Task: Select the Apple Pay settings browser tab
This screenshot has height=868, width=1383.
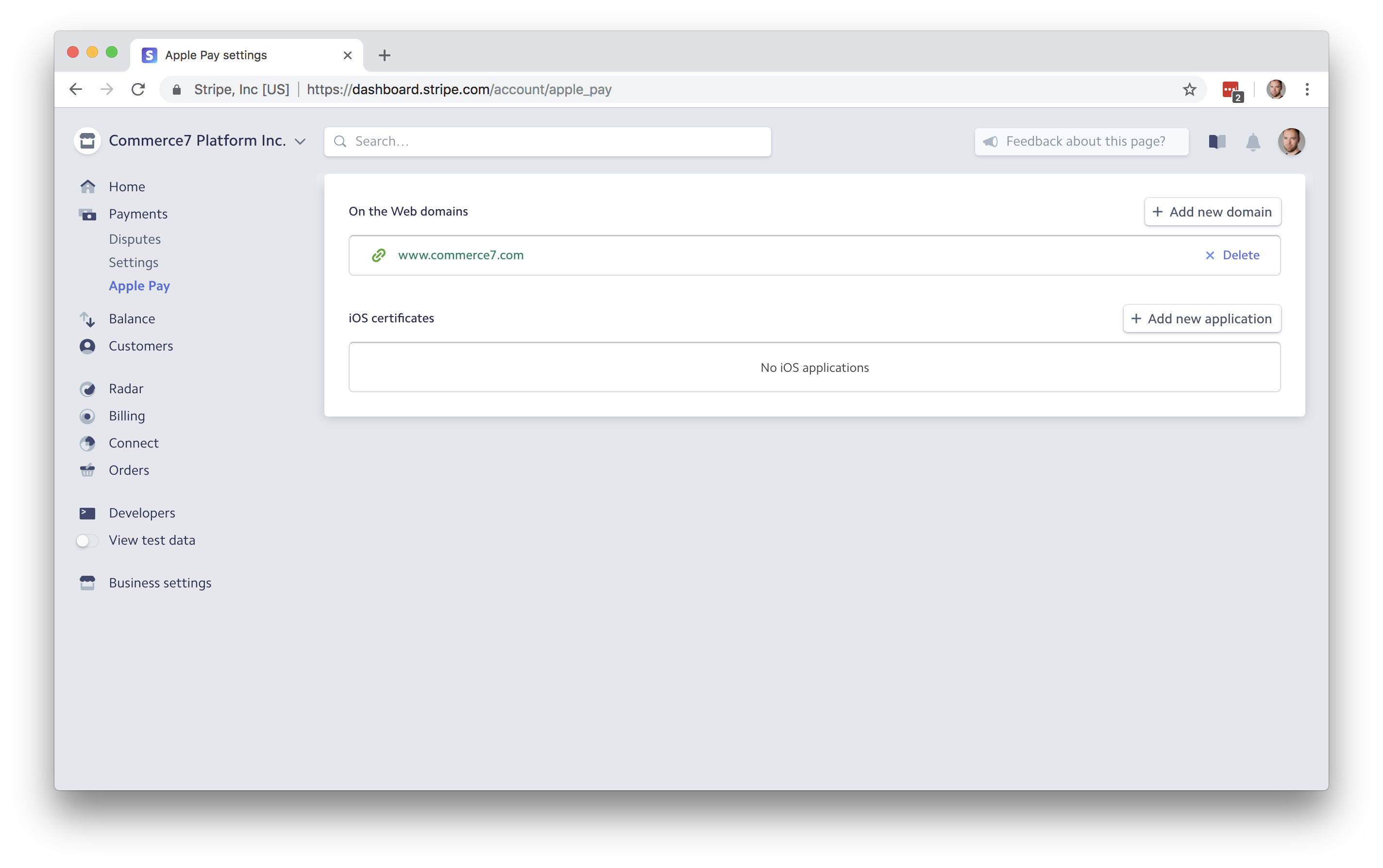Action: [x=247, y=55]
